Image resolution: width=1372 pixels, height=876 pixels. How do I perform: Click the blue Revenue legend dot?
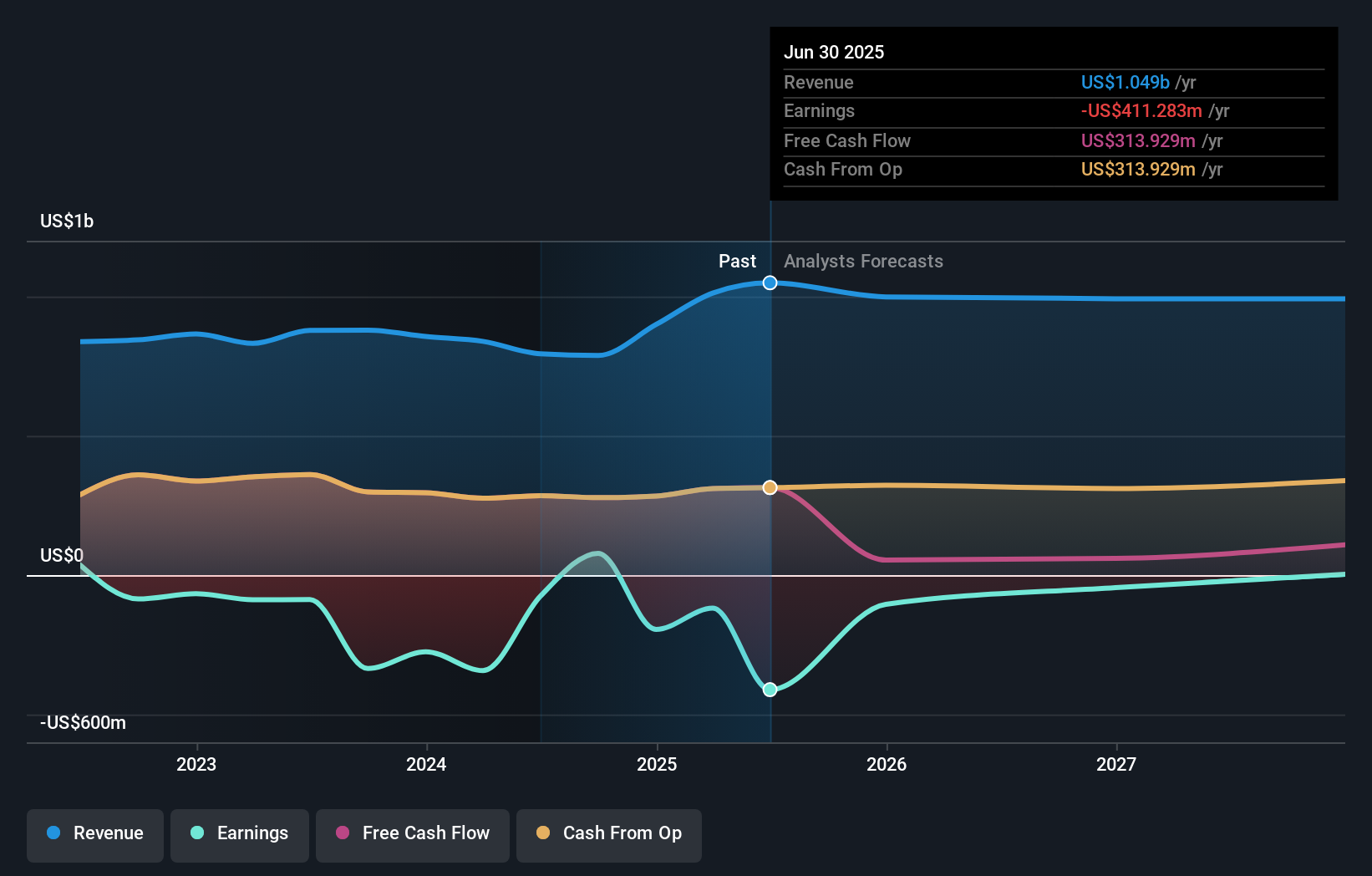[53, 833]
